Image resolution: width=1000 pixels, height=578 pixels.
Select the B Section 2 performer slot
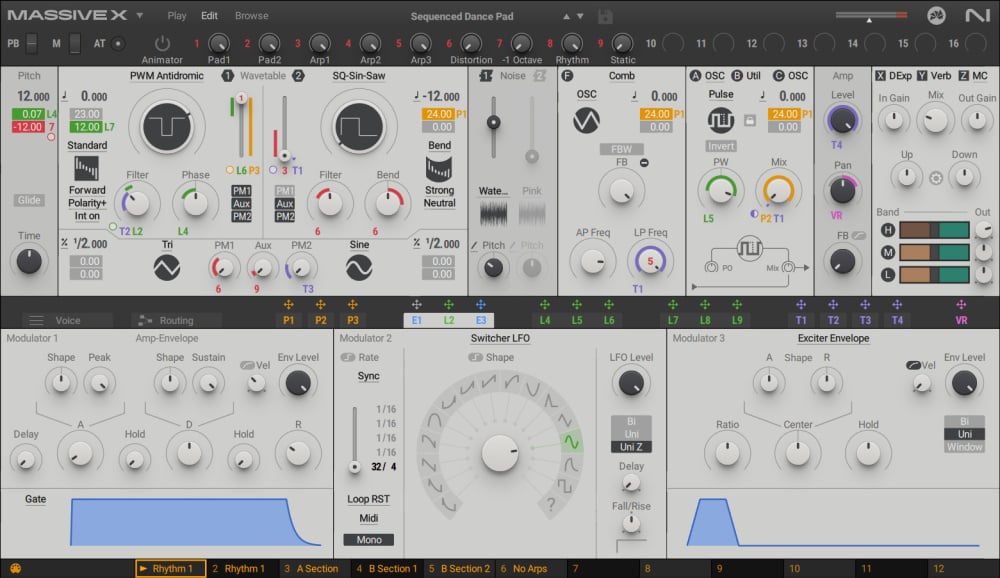coord(460,568)
